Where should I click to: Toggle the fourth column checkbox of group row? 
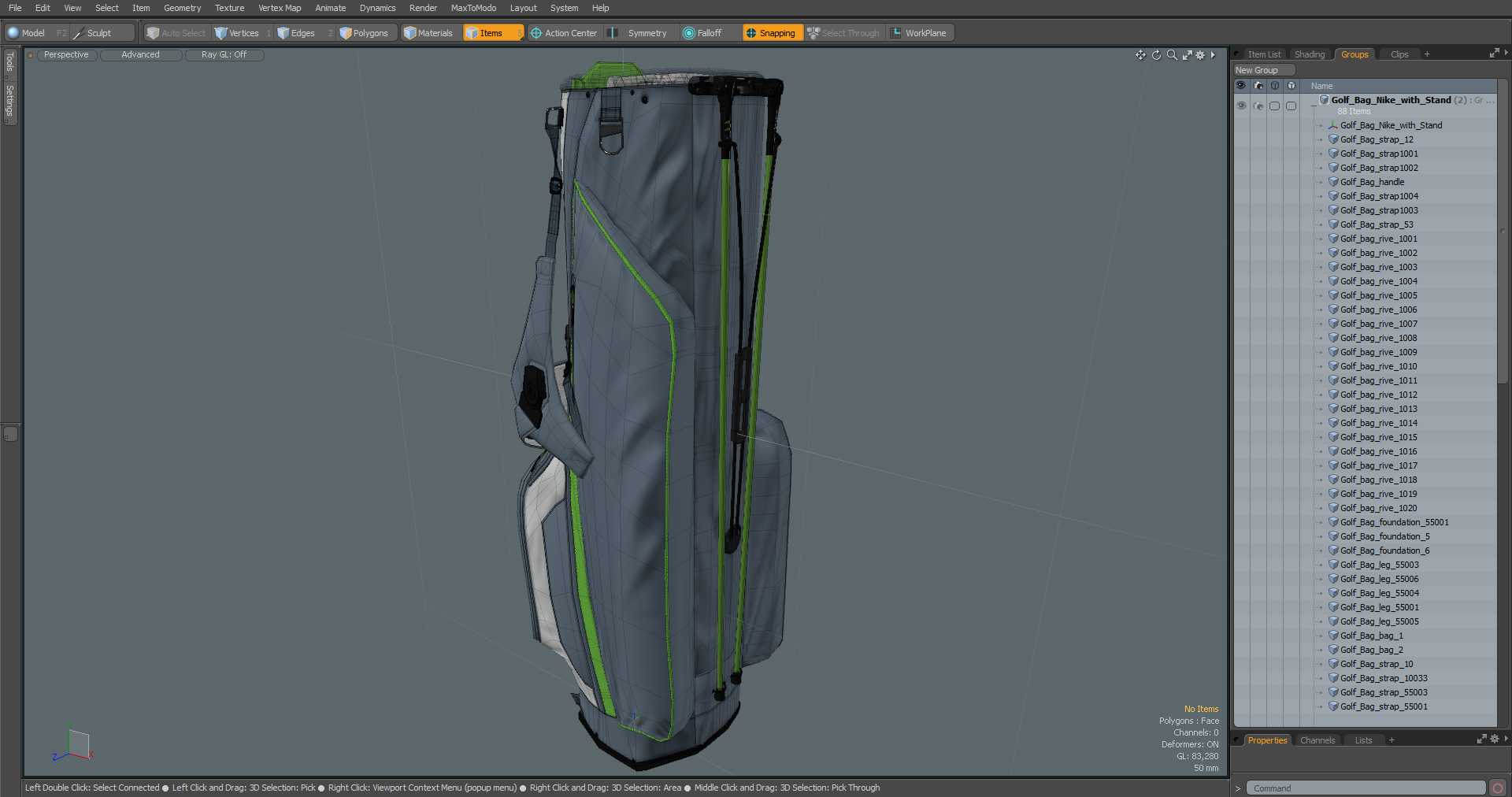1291,106
